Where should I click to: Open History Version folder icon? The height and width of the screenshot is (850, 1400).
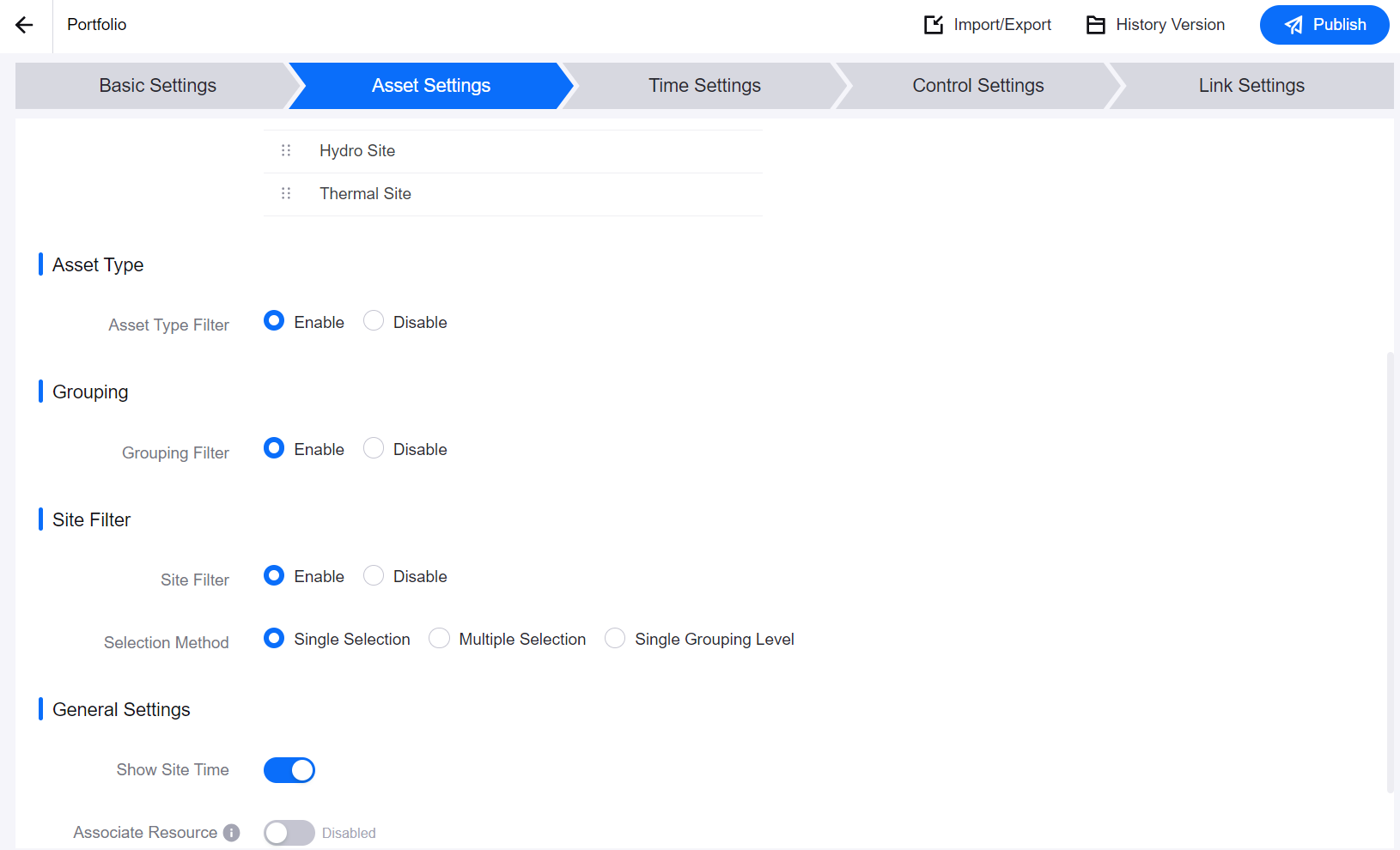1095,25
